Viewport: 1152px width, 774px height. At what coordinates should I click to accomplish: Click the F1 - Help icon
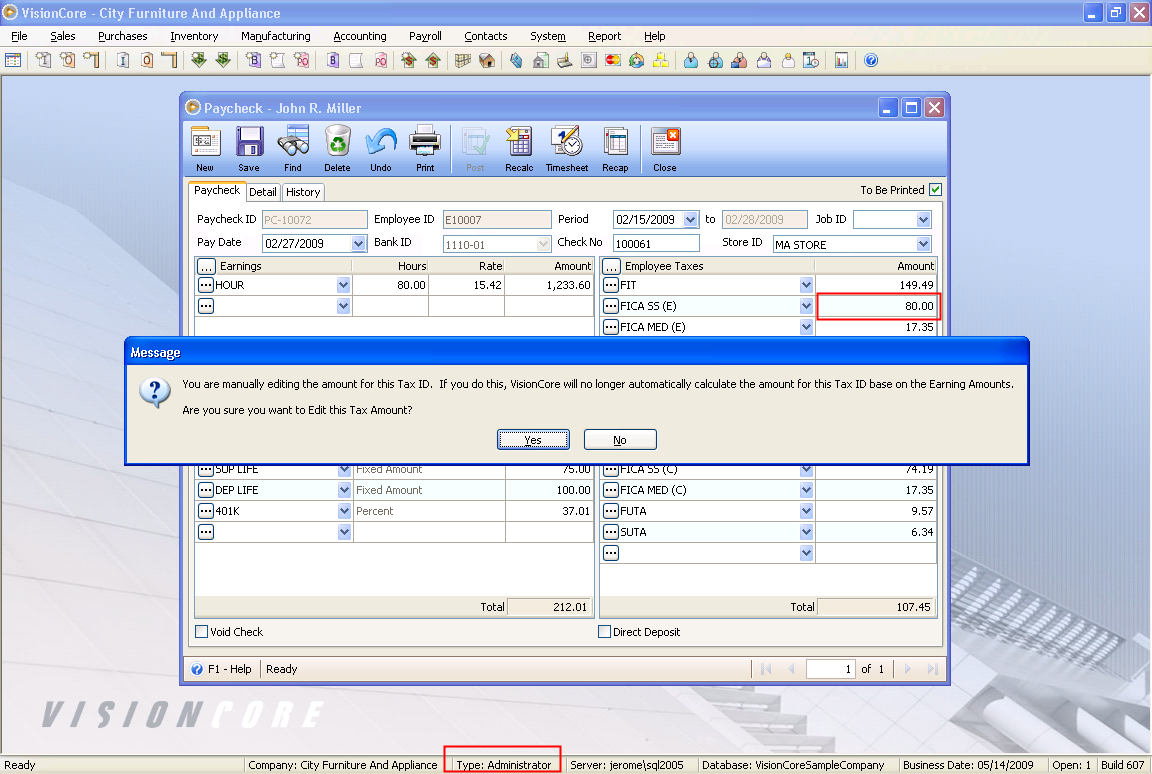(197, 669)
